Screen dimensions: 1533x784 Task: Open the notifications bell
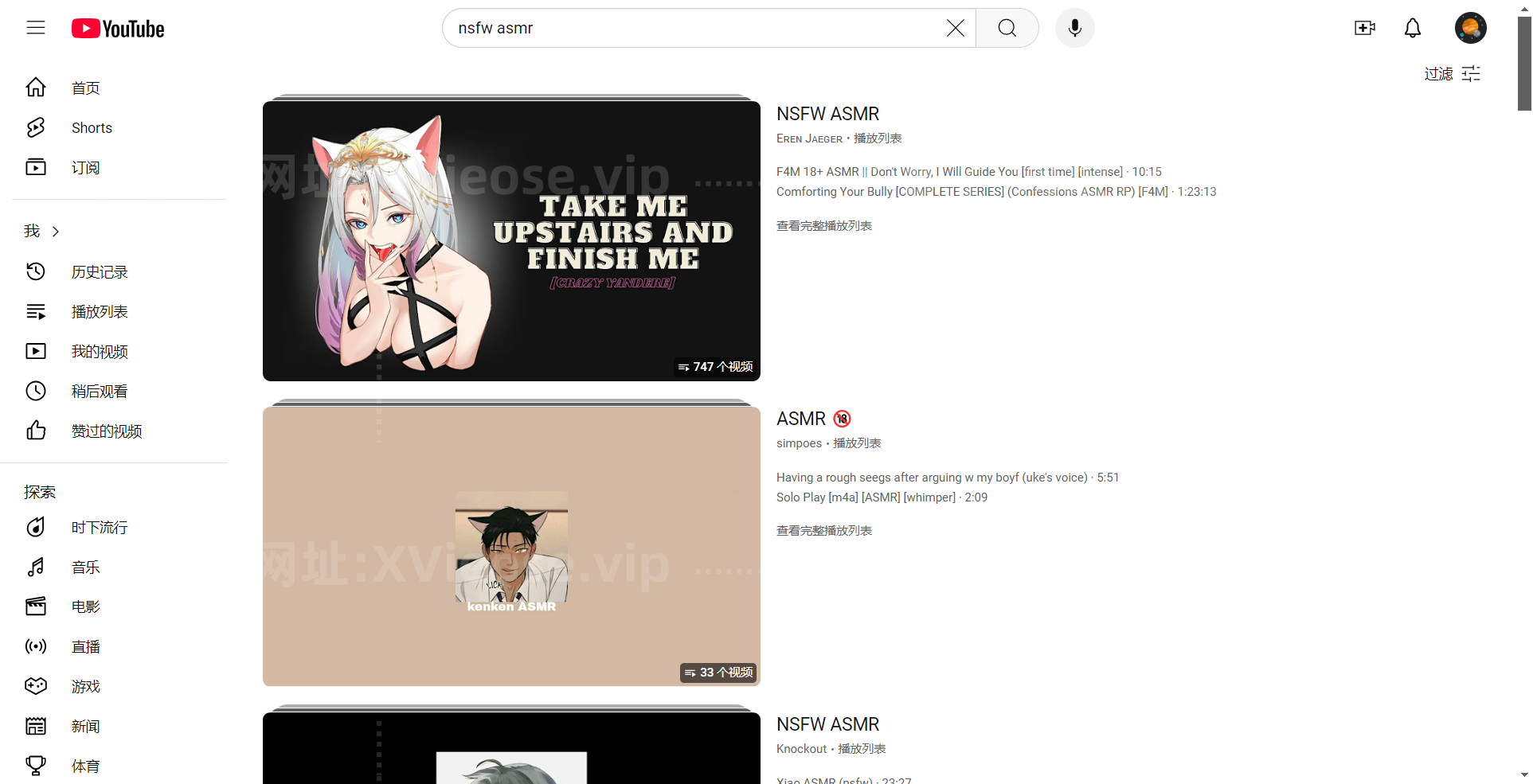(x=1412, y=28)
